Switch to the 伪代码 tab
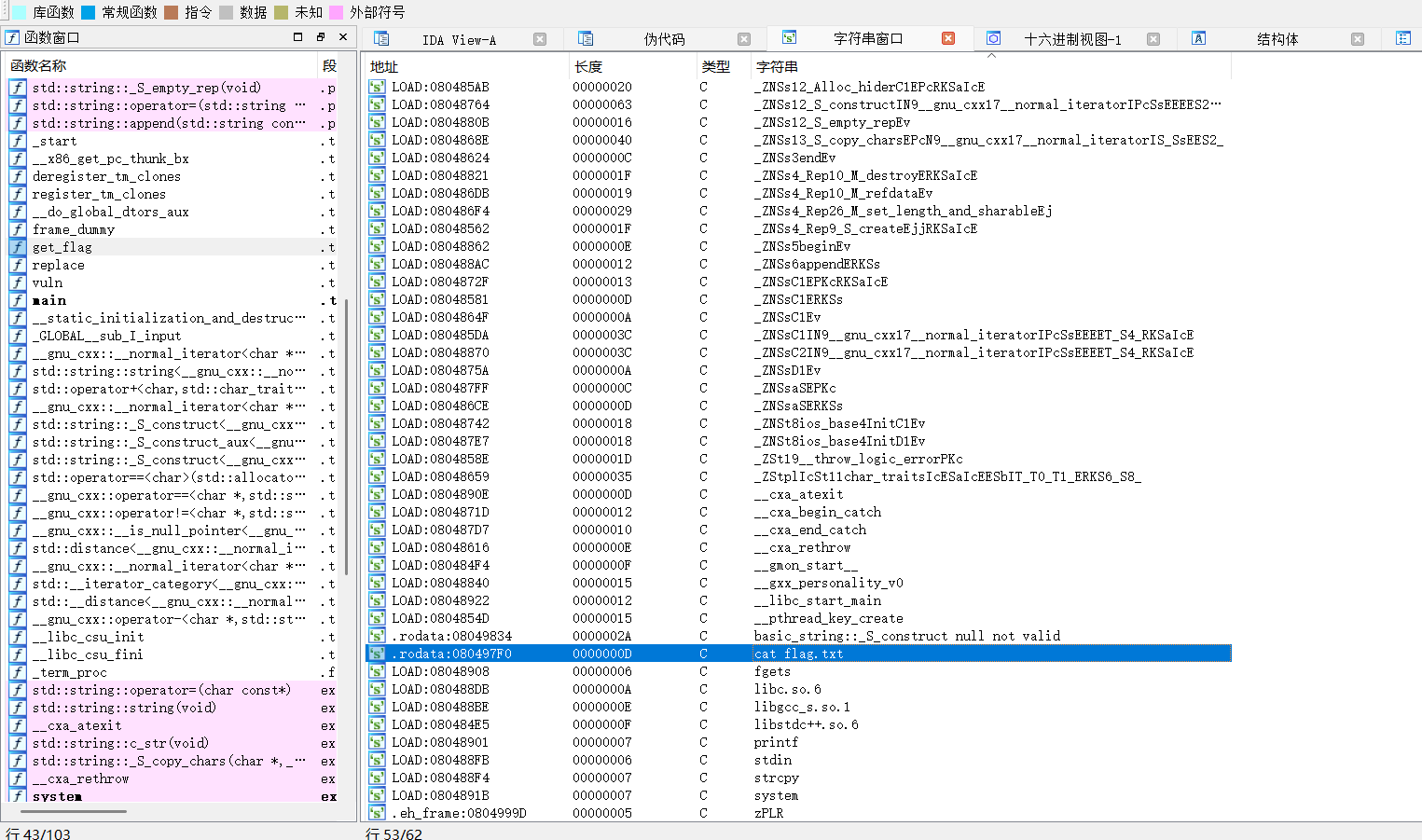 664,39
